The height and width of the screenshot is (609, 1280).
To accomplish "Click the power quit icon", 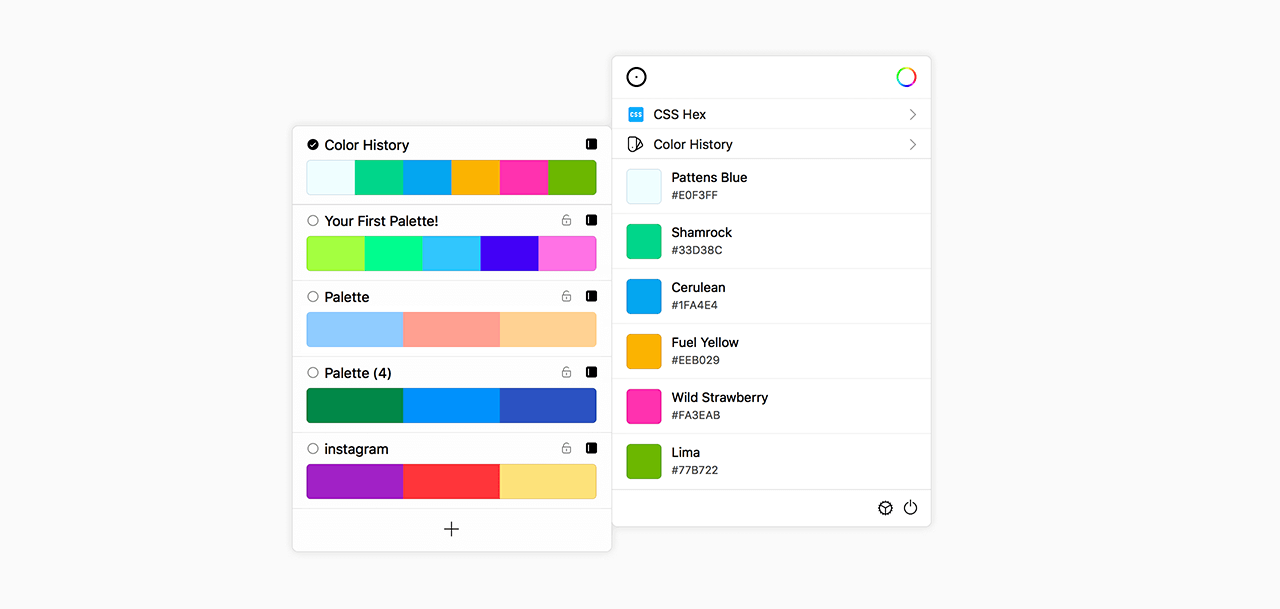I will (910, 508).
